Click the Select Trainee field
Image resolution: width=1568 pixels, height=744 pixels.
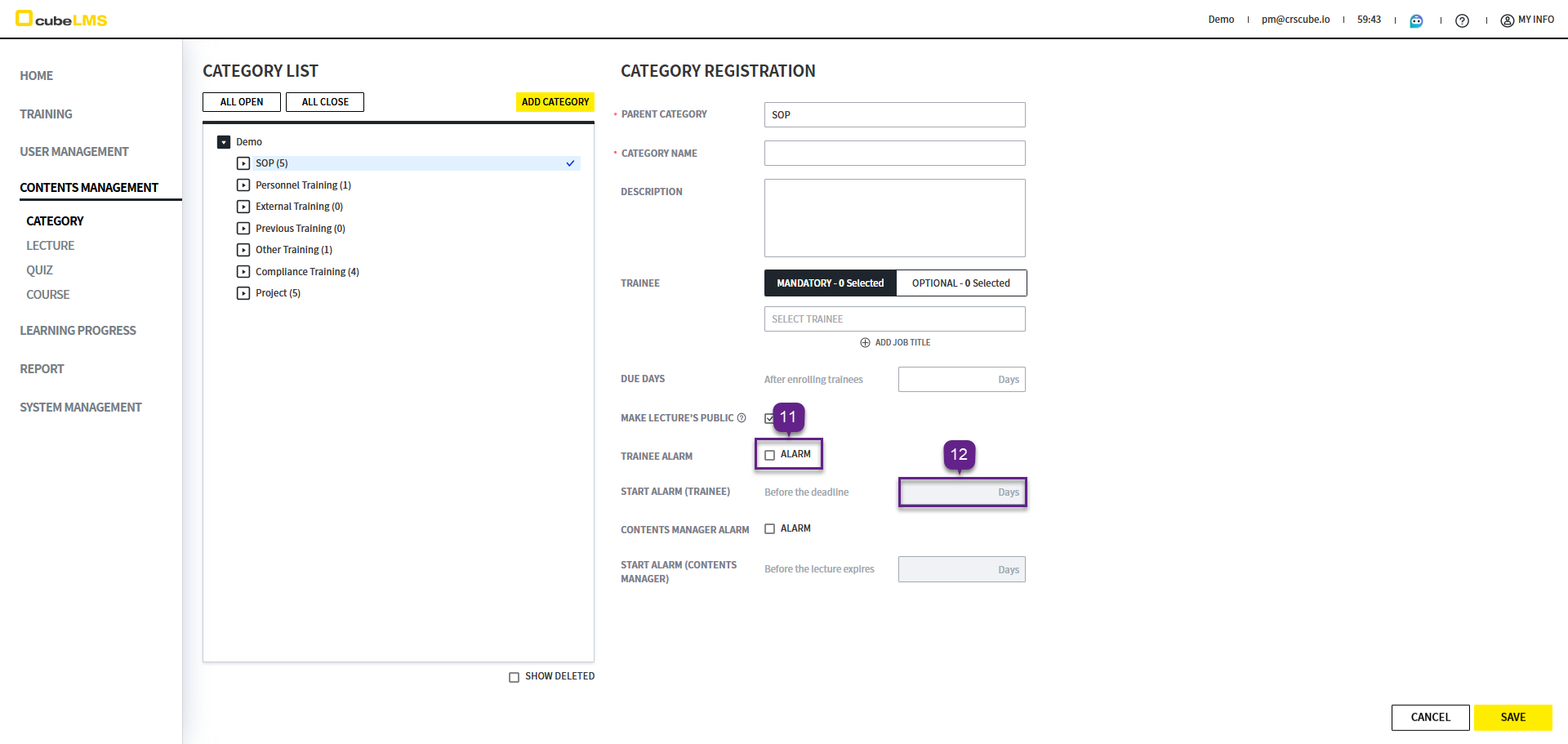pyautogui.click(x=894, y=319)
